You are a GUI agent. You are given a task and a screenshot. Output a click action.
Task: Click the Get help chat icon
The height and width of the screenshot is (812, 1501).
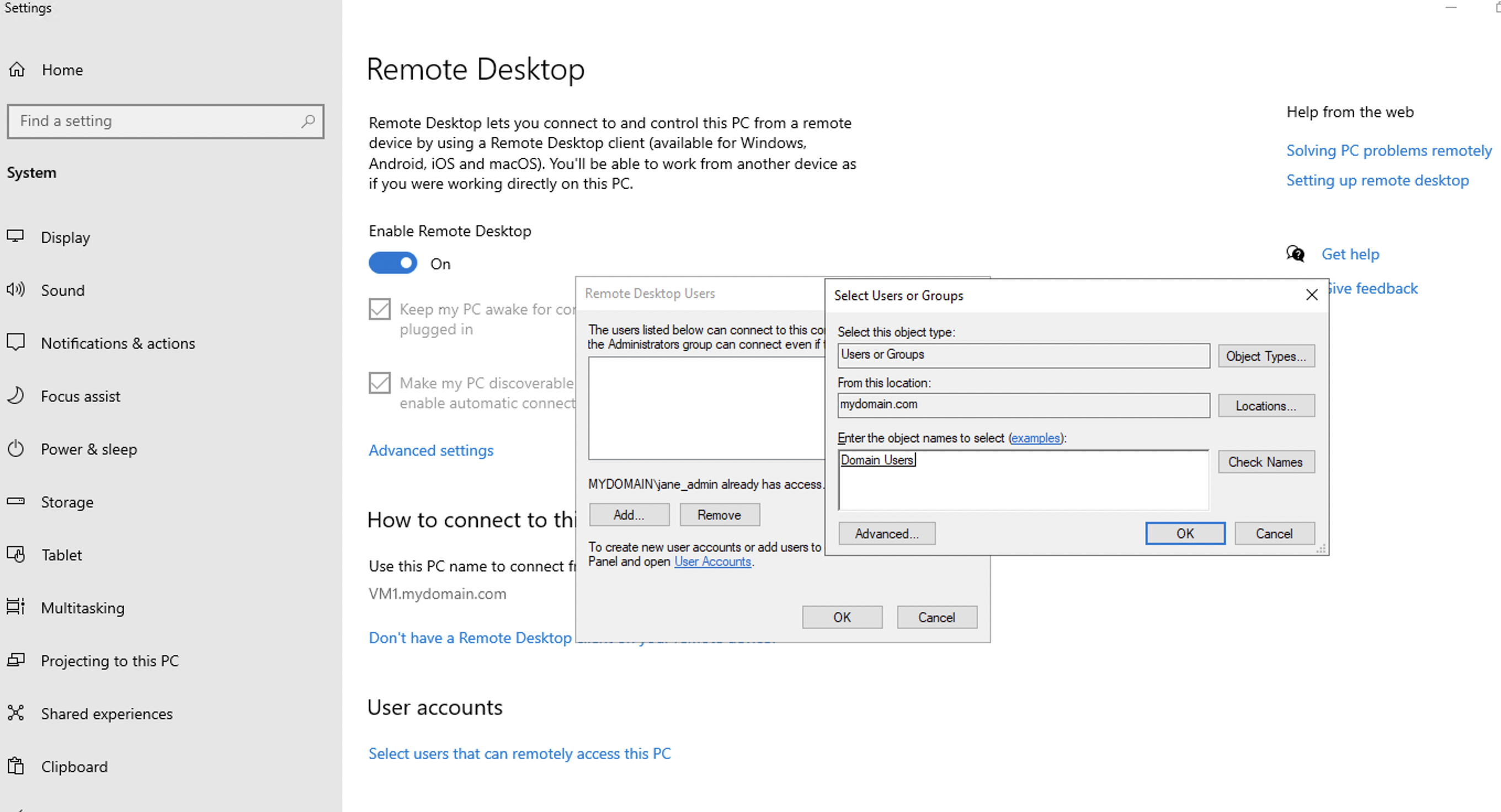click(1295, 254)
